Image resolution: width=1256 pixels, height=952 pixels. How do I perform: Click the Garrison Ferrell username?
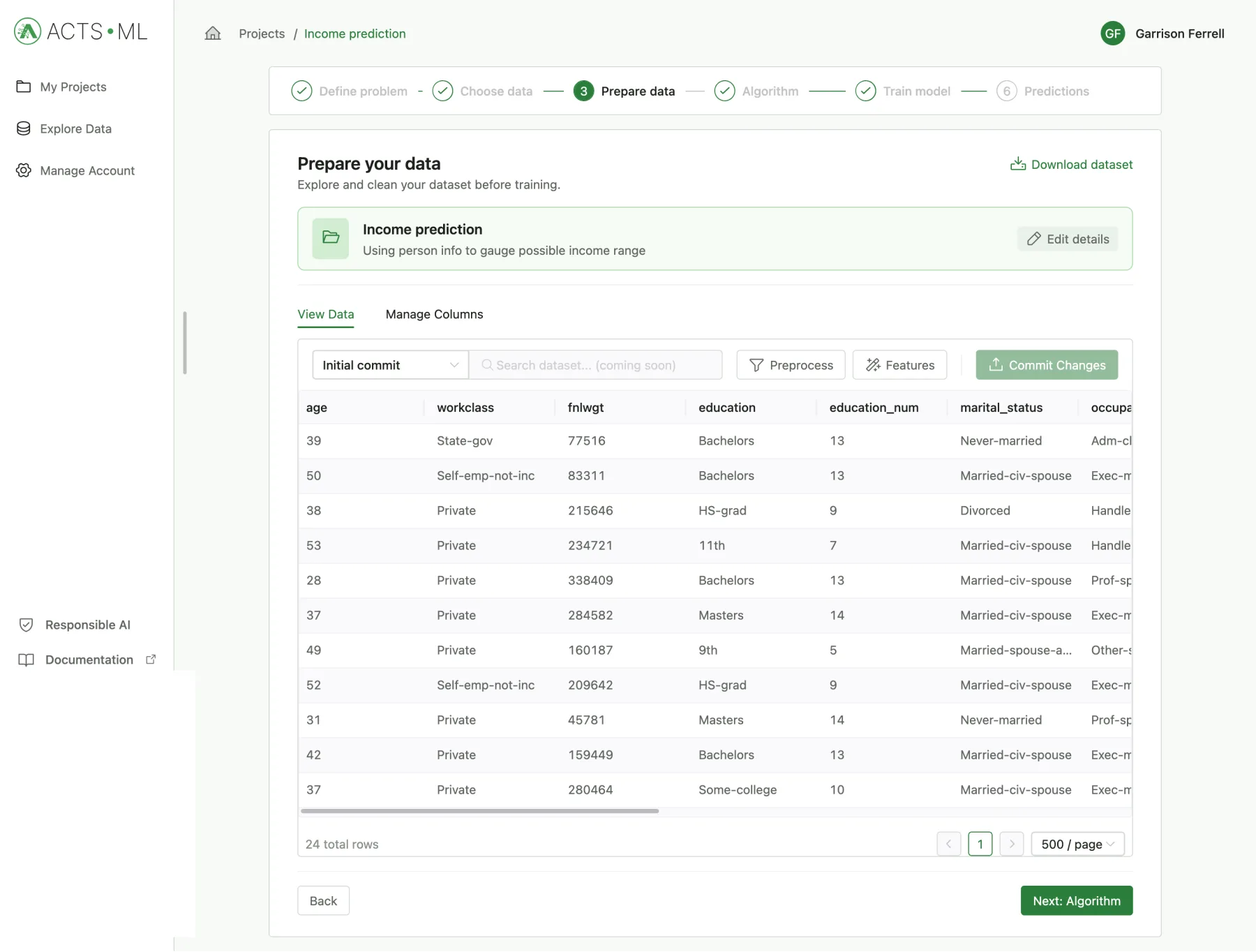click(x=1179, y=34)
